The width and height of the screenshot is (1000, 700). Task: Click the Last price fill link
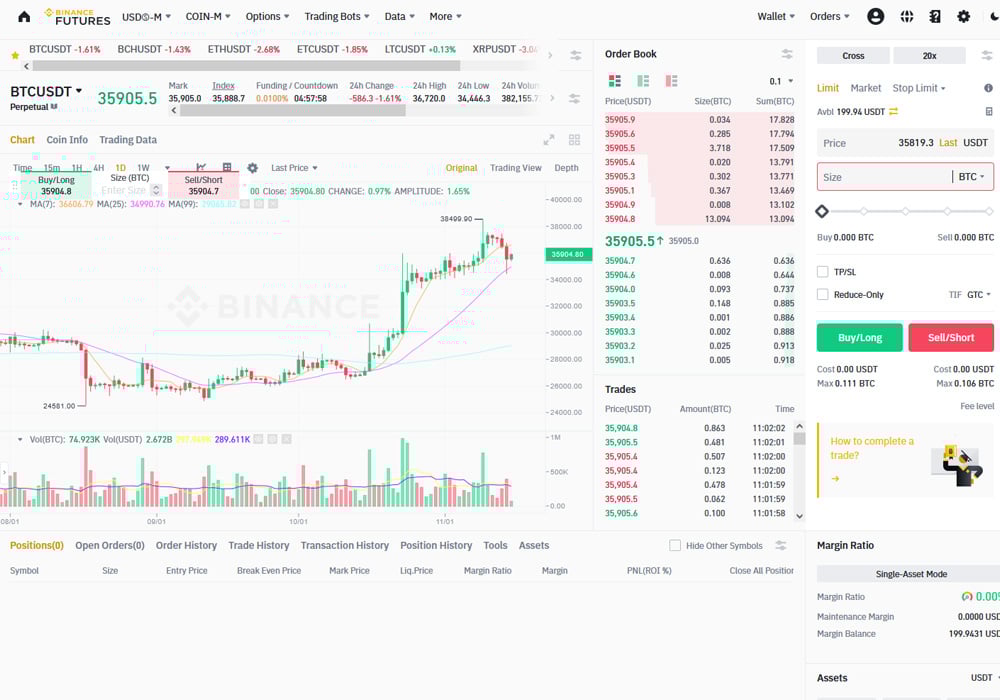[948, 143]
